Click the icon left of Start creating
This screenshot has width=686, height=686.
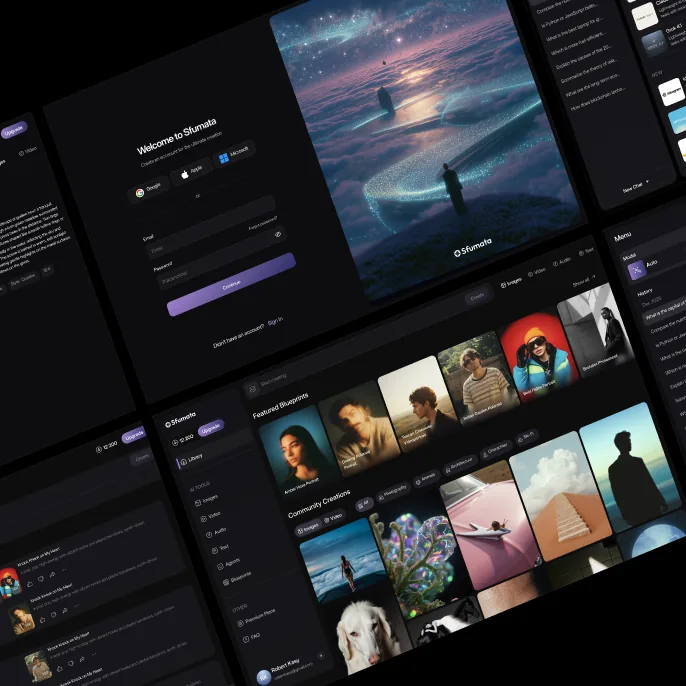252,388
